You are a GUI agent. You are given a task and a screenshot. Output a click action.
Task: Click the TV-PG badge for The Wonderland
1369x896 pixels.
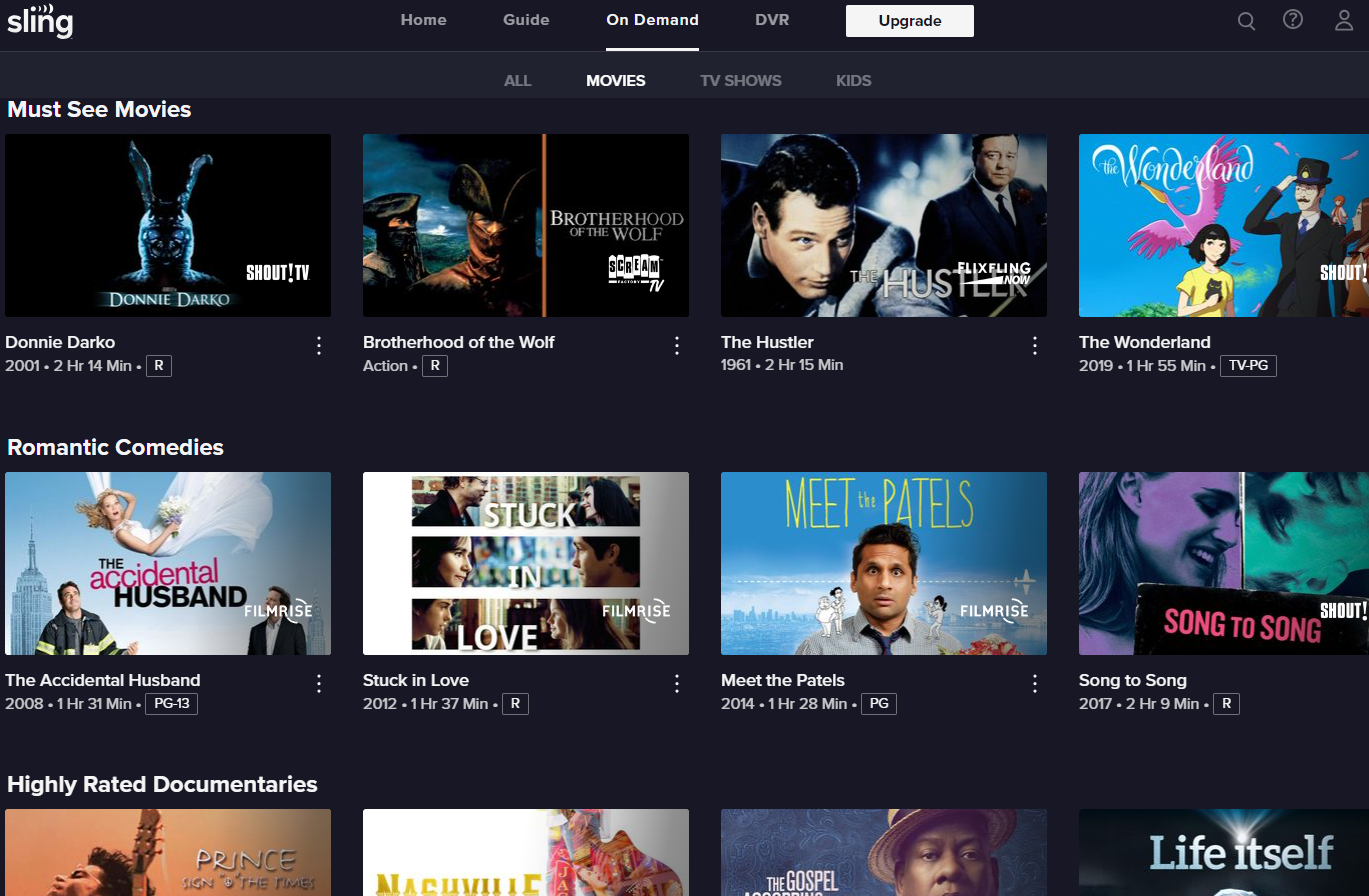pos(1248,366)
